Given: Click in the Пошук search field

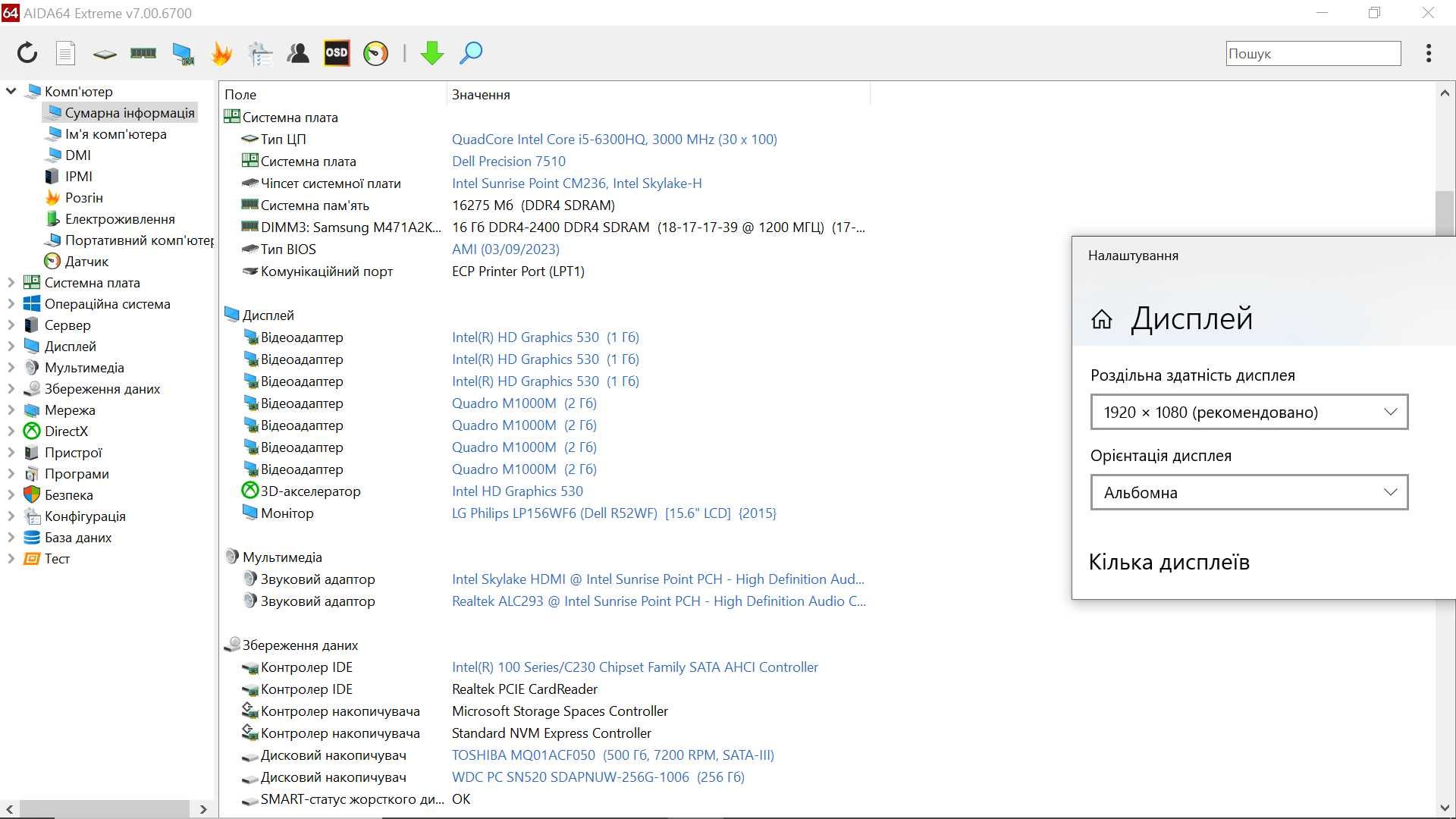Looking at the screenshot, I should [1313, 53].
